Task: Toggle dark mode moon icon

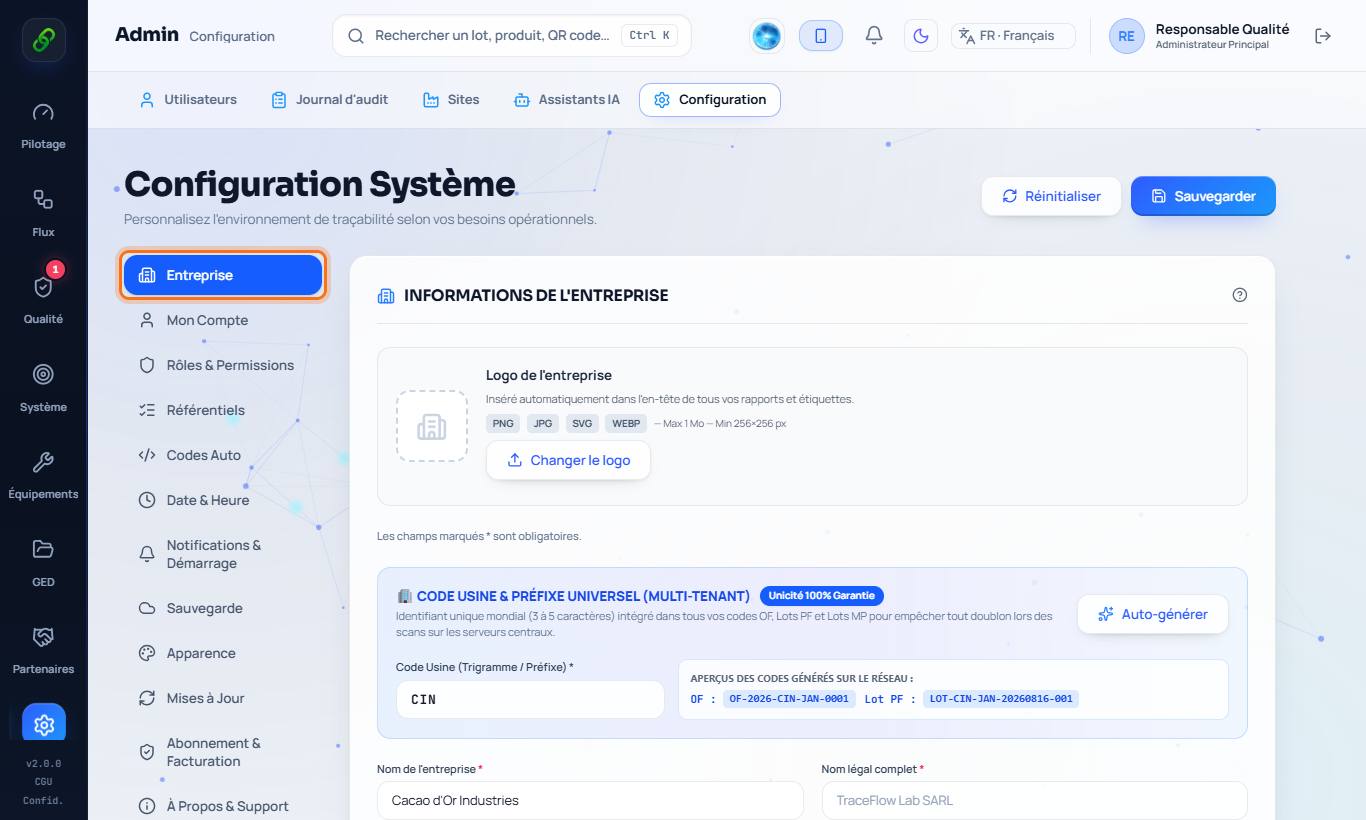Action: 921,36
